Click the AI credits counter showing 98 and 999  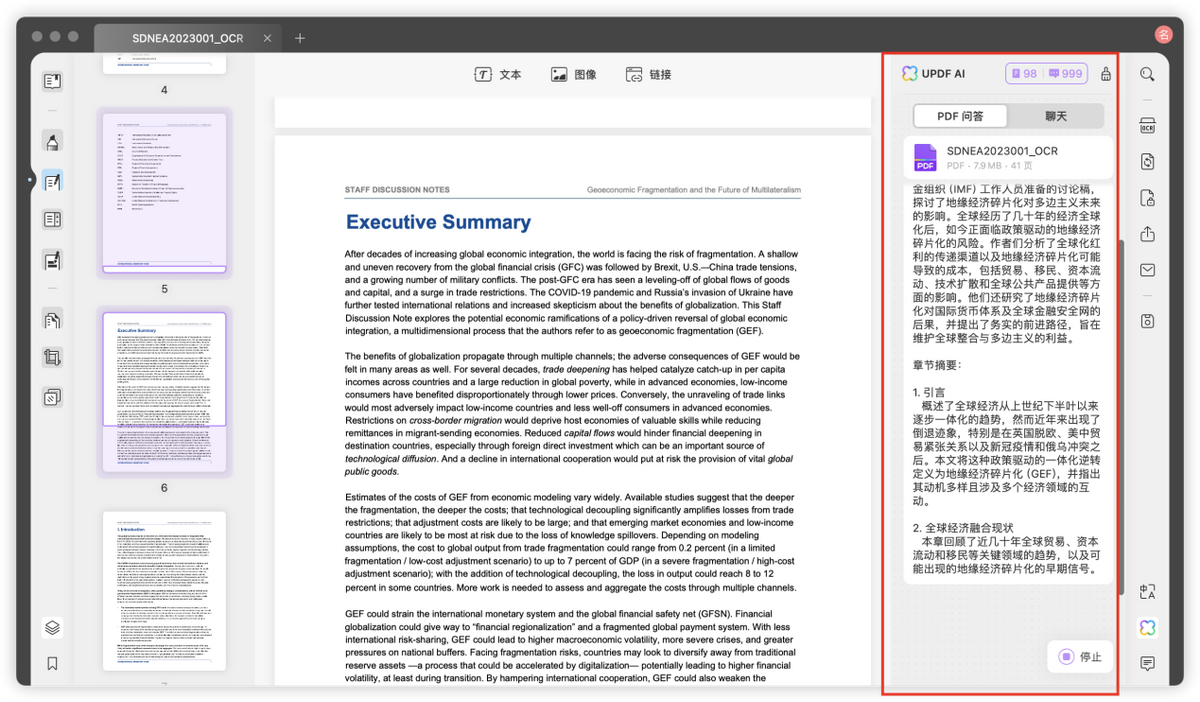pos(1046,74)
